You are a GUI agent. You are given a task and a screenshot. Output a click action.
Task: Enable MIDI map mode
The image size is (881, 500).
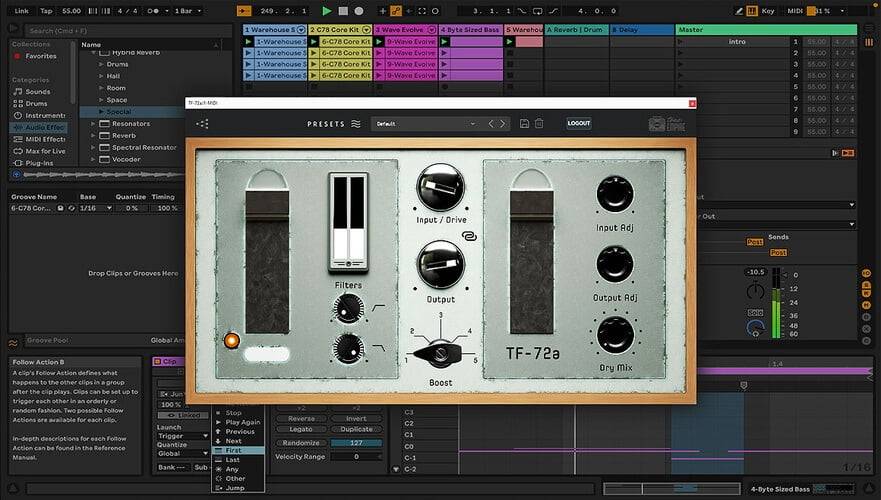pos(794,11)
